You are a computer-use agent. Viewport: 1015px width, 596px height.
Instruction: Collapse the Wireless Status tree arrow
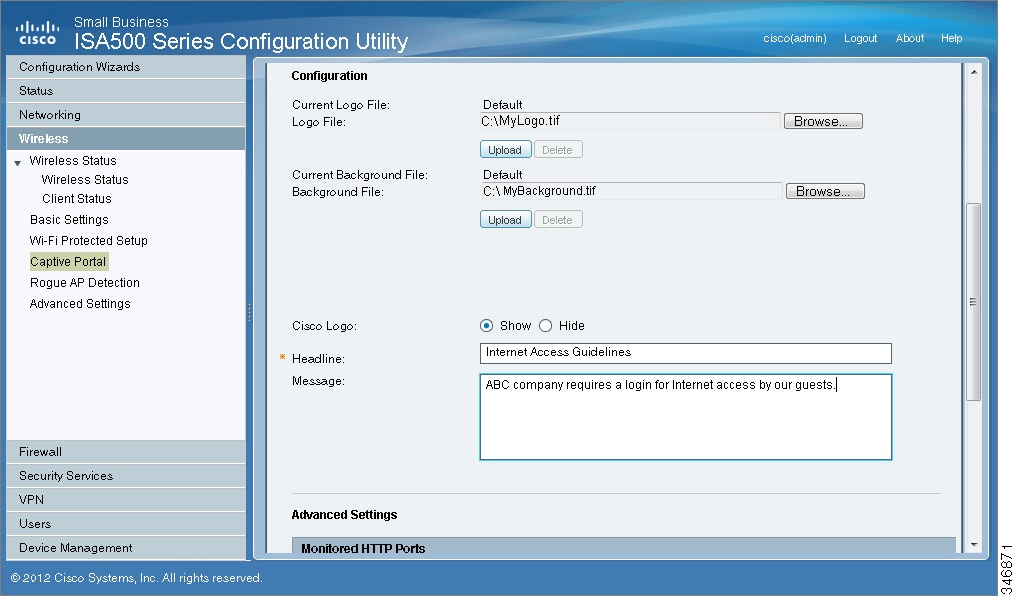[17, 163]
